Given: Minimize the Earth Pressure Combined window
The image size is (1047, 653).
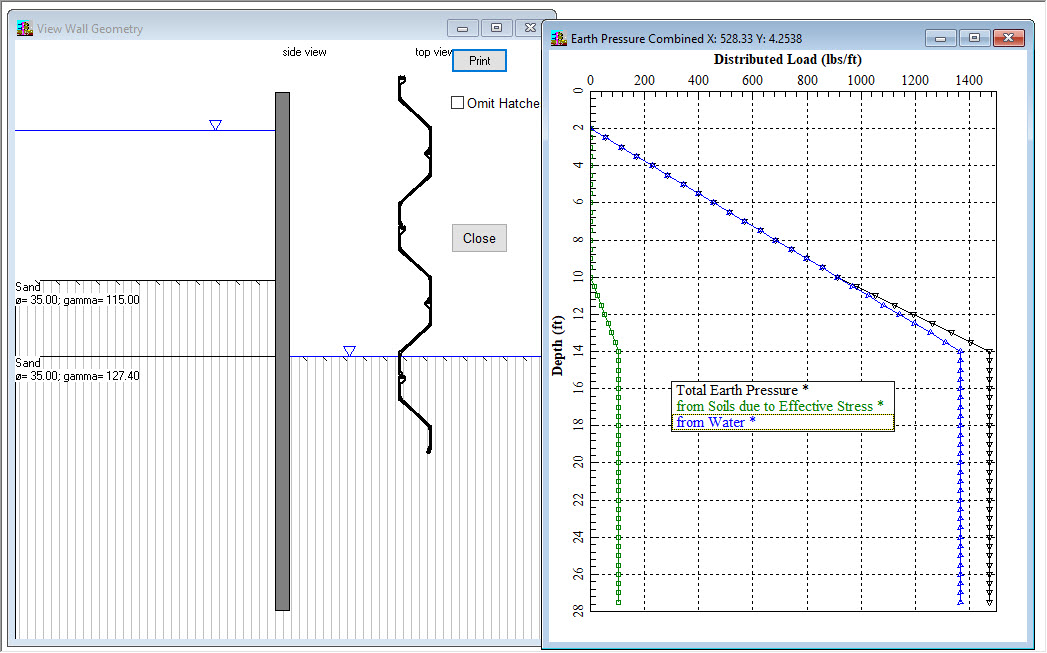Looking at the screenshot, I should pos(939,37).
